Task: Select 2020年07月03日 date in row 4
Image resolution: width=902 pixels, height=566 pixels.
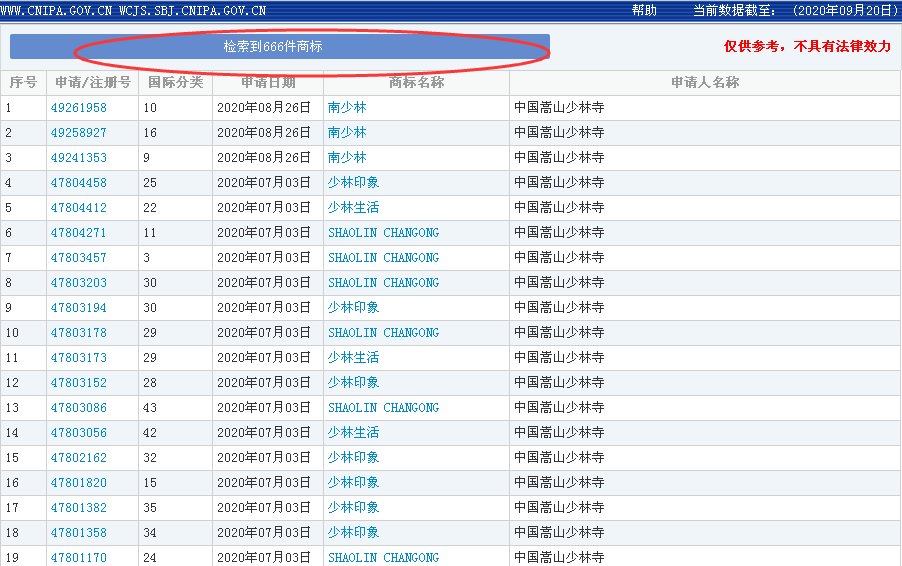Action: (264, 183)
